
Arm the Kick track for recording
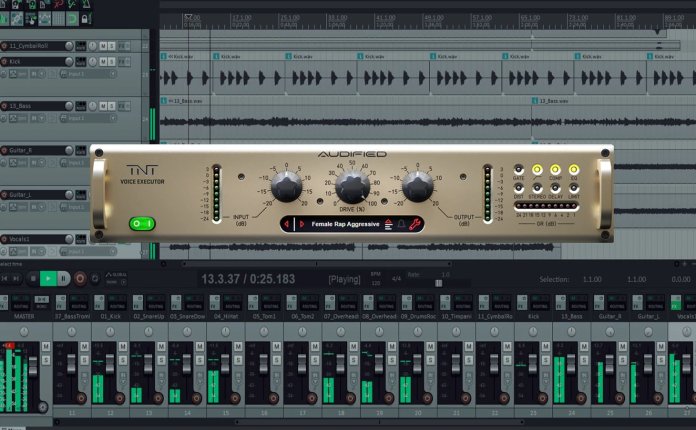pyautogui.click(x=4, y=61)
